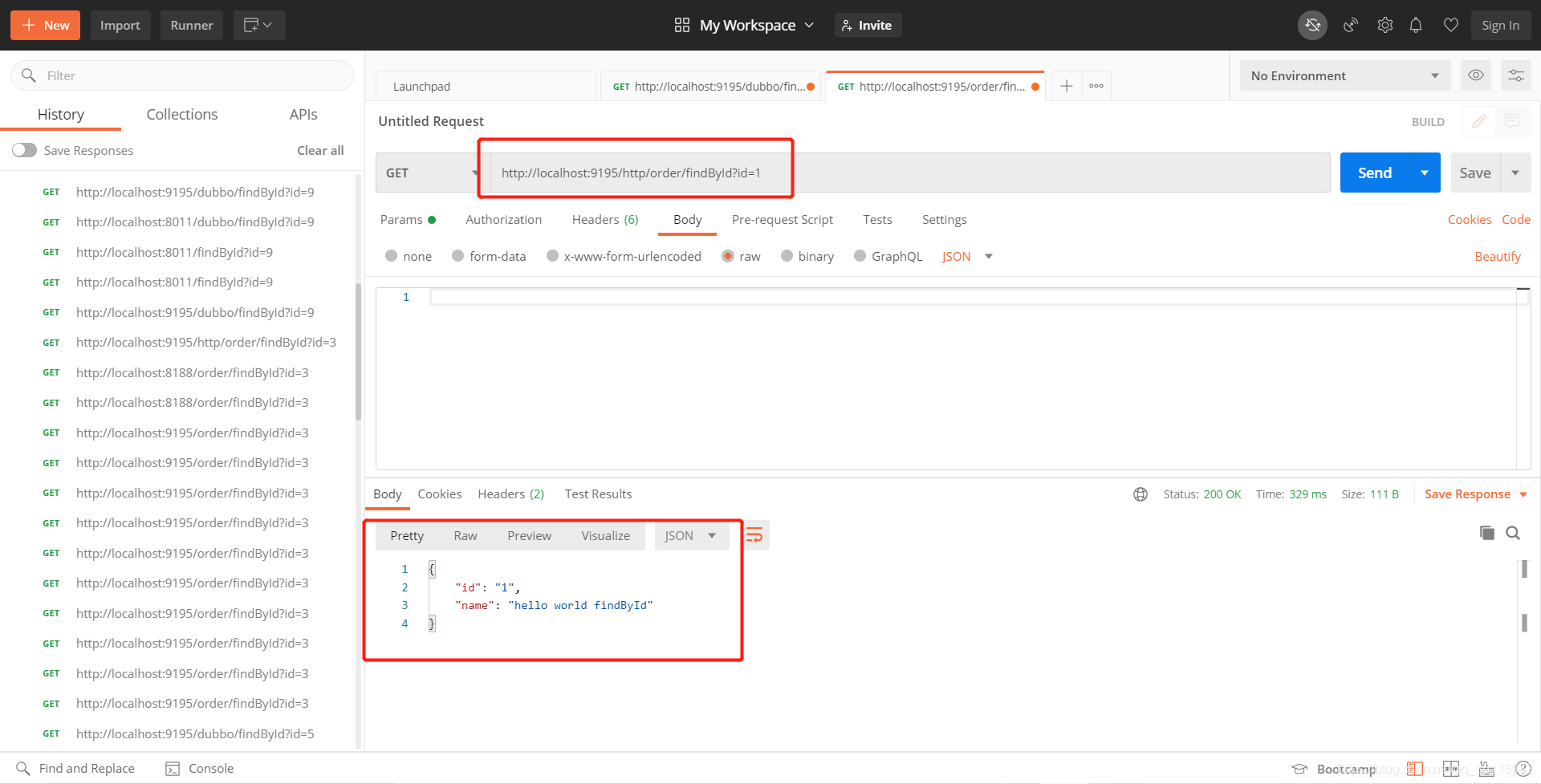
Task: Open the capture requests satellite icon
Action: pos(1351,25)
